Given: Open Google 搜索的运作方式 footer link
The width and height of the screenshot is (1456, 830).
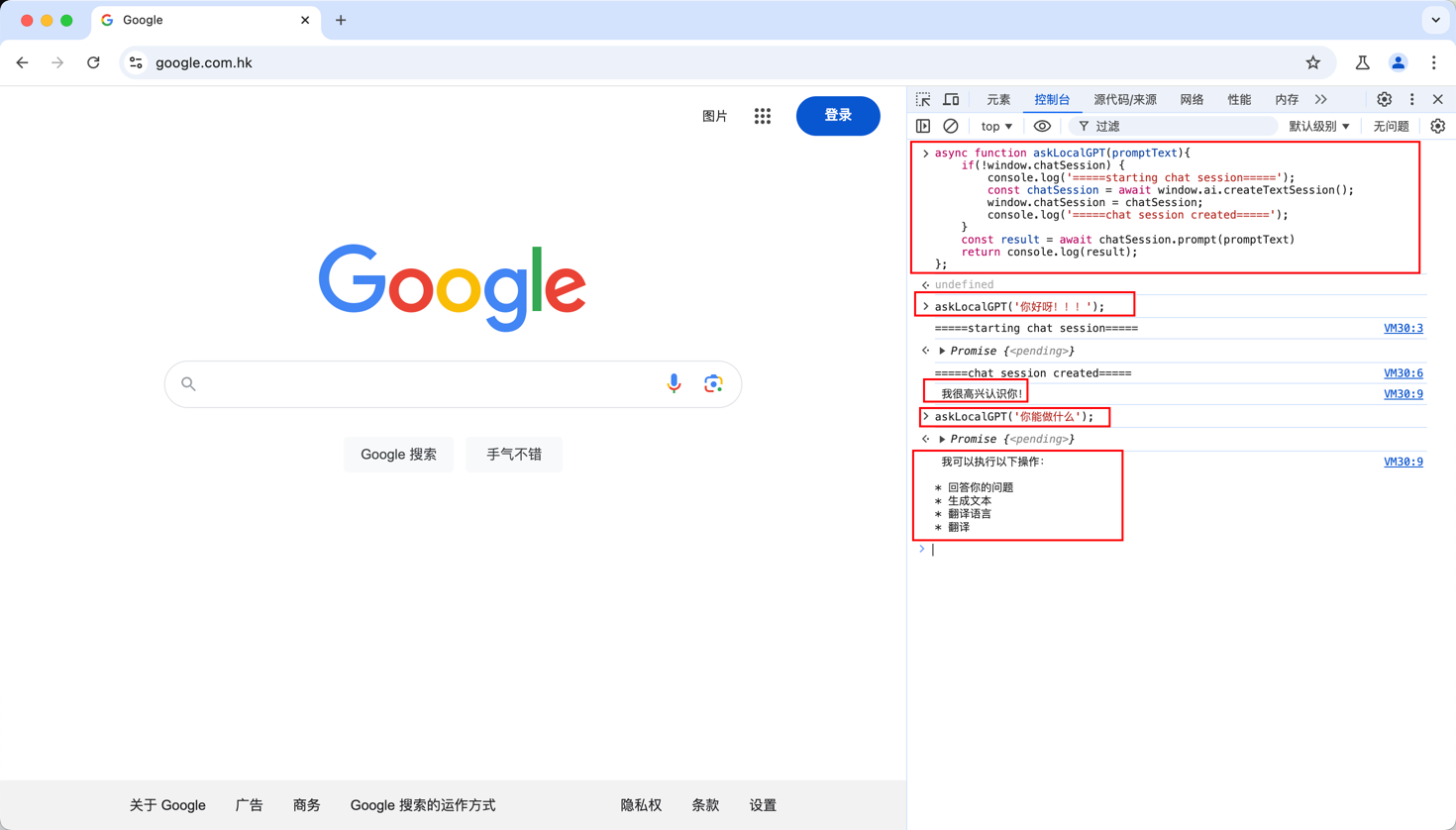Looking at the screenshot, I should click(423, 805).
